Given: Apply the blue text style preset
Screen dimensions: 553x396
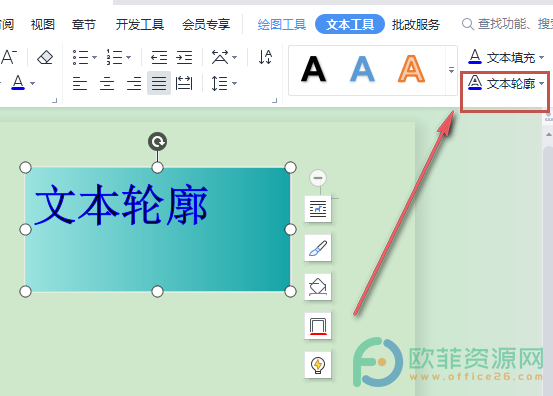Looking at the screenshot, I should 362,69.
